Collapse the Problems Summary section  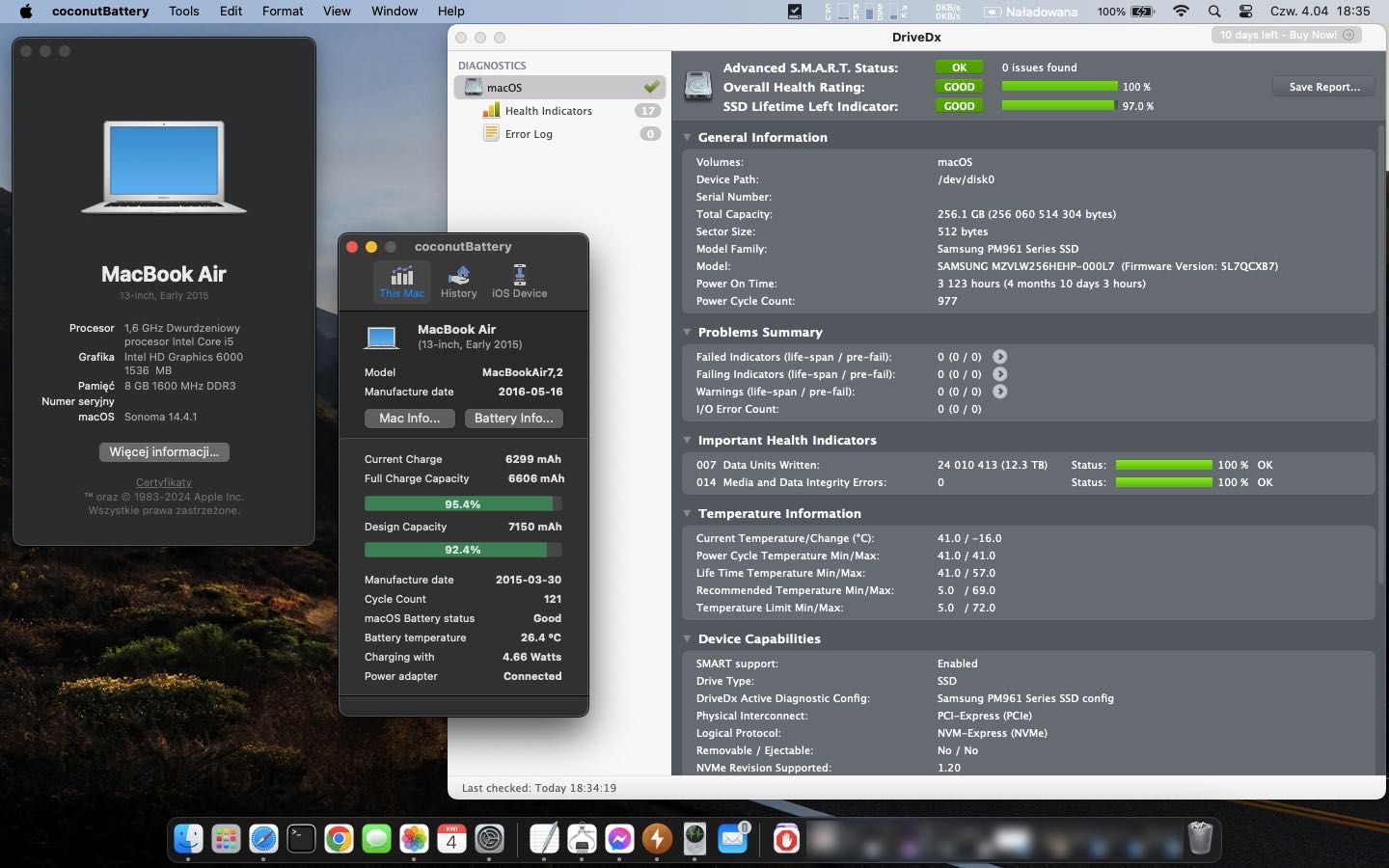[687, 332]
